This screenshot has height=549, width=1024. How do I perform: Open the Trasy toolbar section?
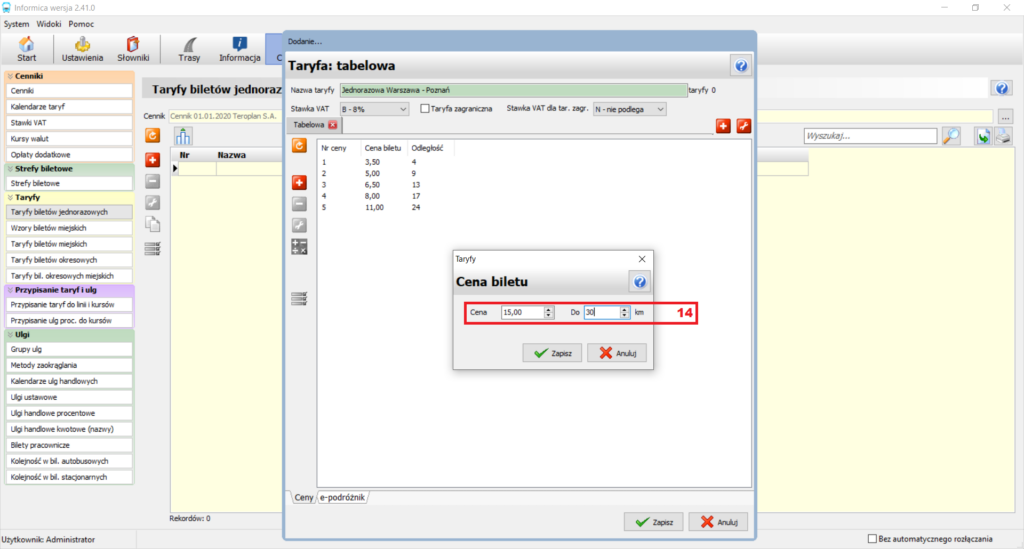tap(189, 50)
